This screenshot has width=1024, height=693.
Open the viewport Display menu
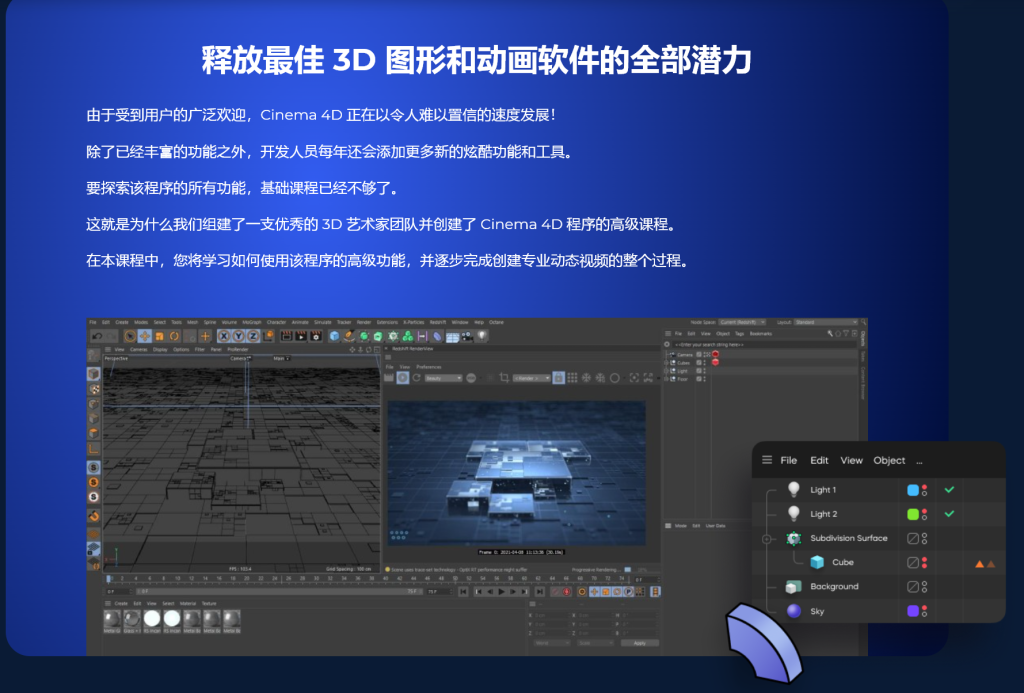click(x=160, y=349)
